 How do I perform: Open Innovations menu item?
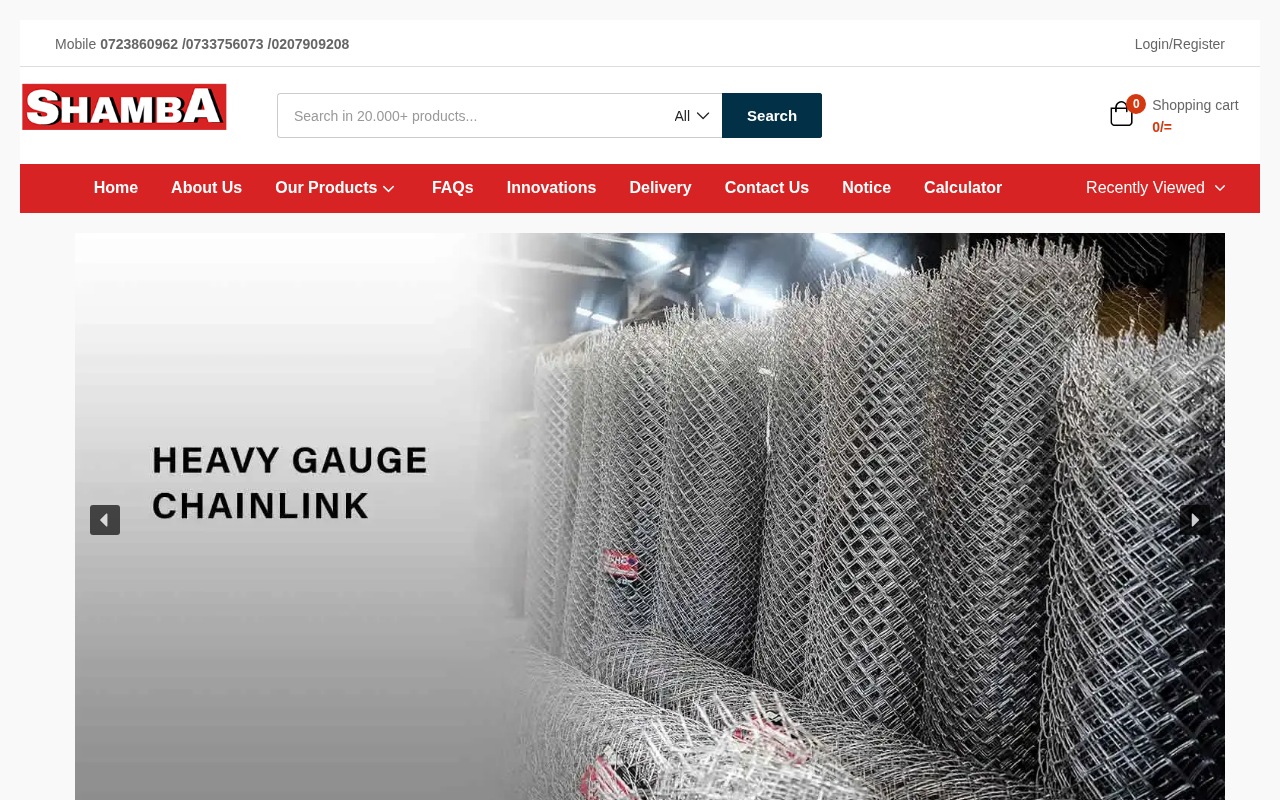point(551,188)
